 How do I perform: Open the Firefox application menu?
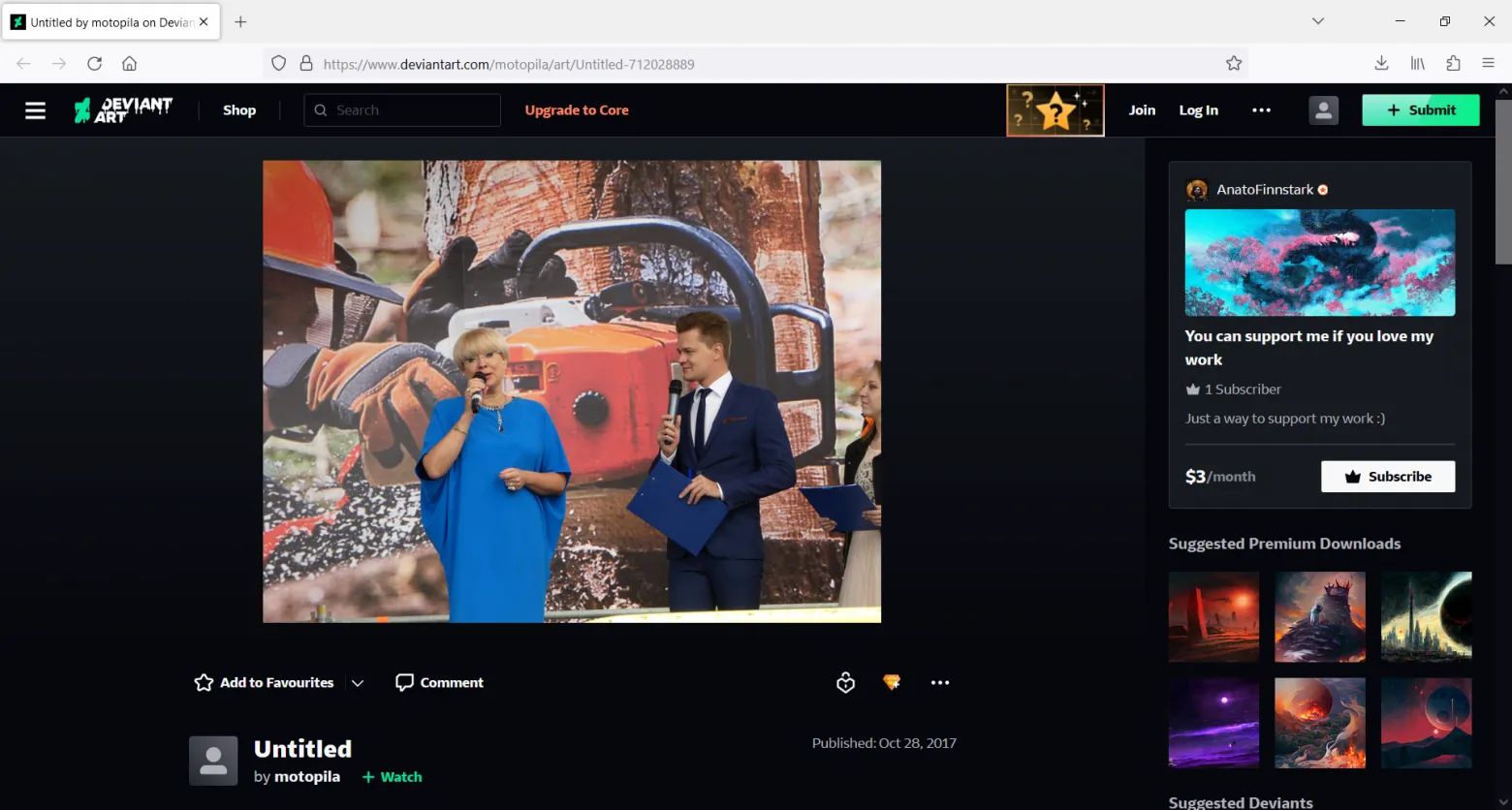point(1489,64)
